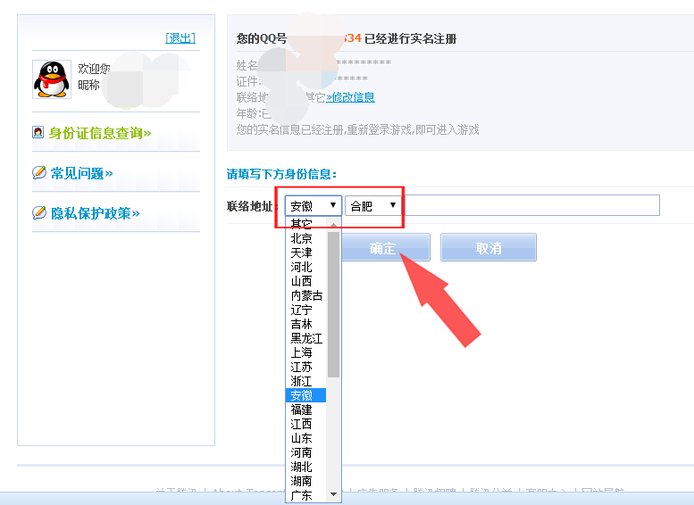The image size is (694, 505).
Task: Click the ID card query icon
Action: (38, 132)
